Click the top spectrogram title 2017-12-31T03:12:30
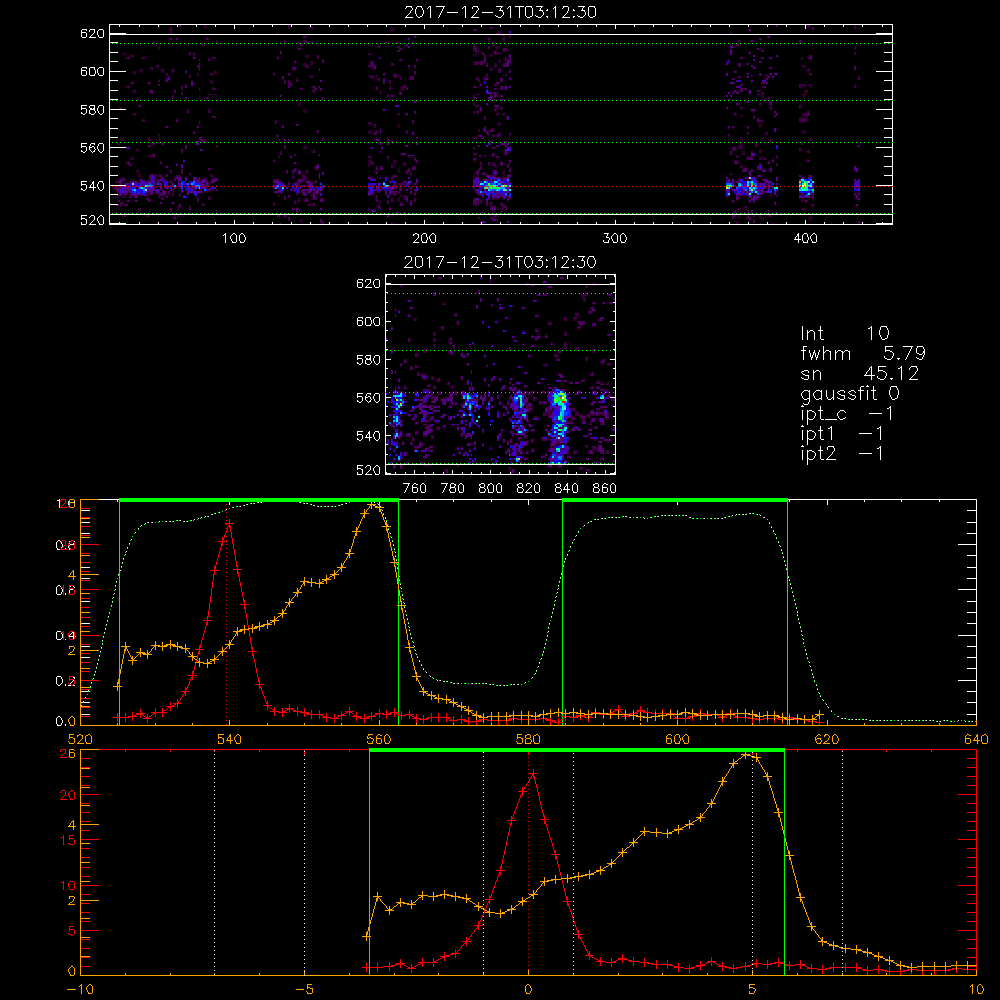 pyautogui.click(x=500, y=12)
